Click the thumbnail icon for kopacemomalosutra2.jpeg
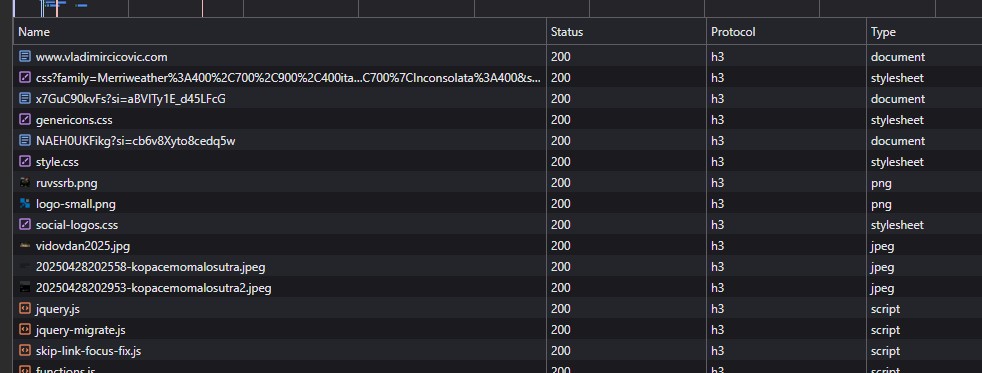Viewport: 982px width, 373px height. 25,288
